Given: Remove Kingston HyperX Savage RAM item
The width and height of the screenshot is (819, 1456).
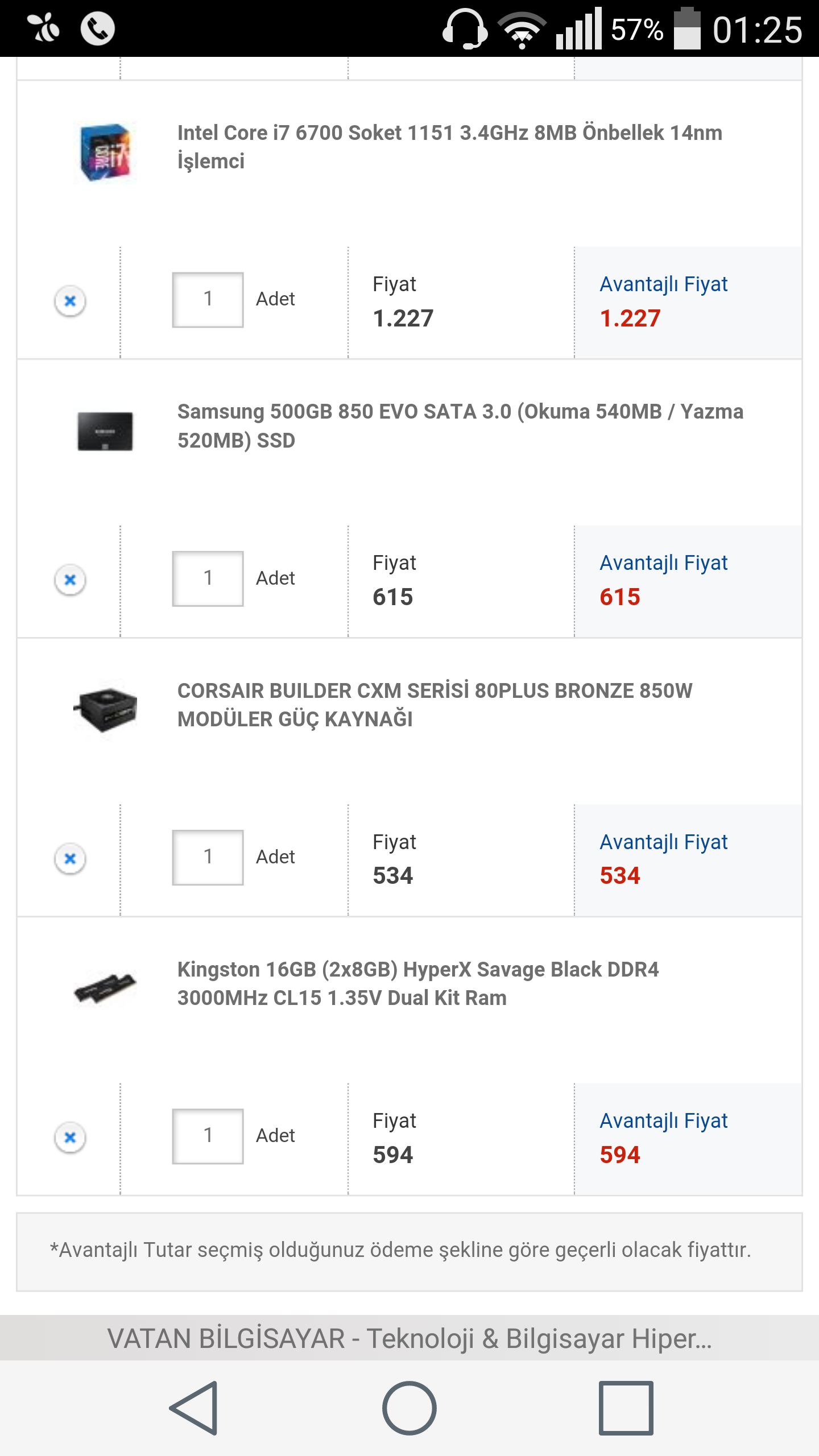Looking at the screenshot, I should pyautogui.click(x=70, y=1137).
